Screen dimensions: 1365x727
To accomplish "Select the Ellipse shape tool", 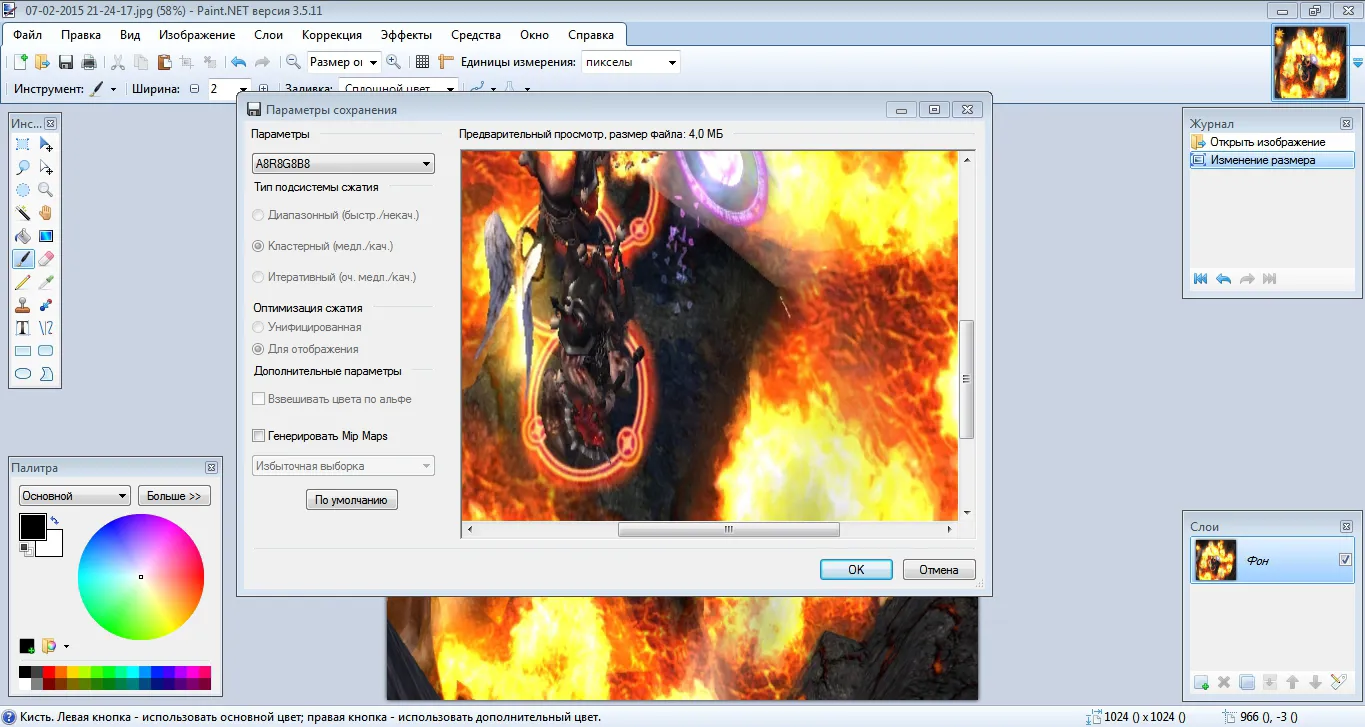I will click(x=22, y=374).
